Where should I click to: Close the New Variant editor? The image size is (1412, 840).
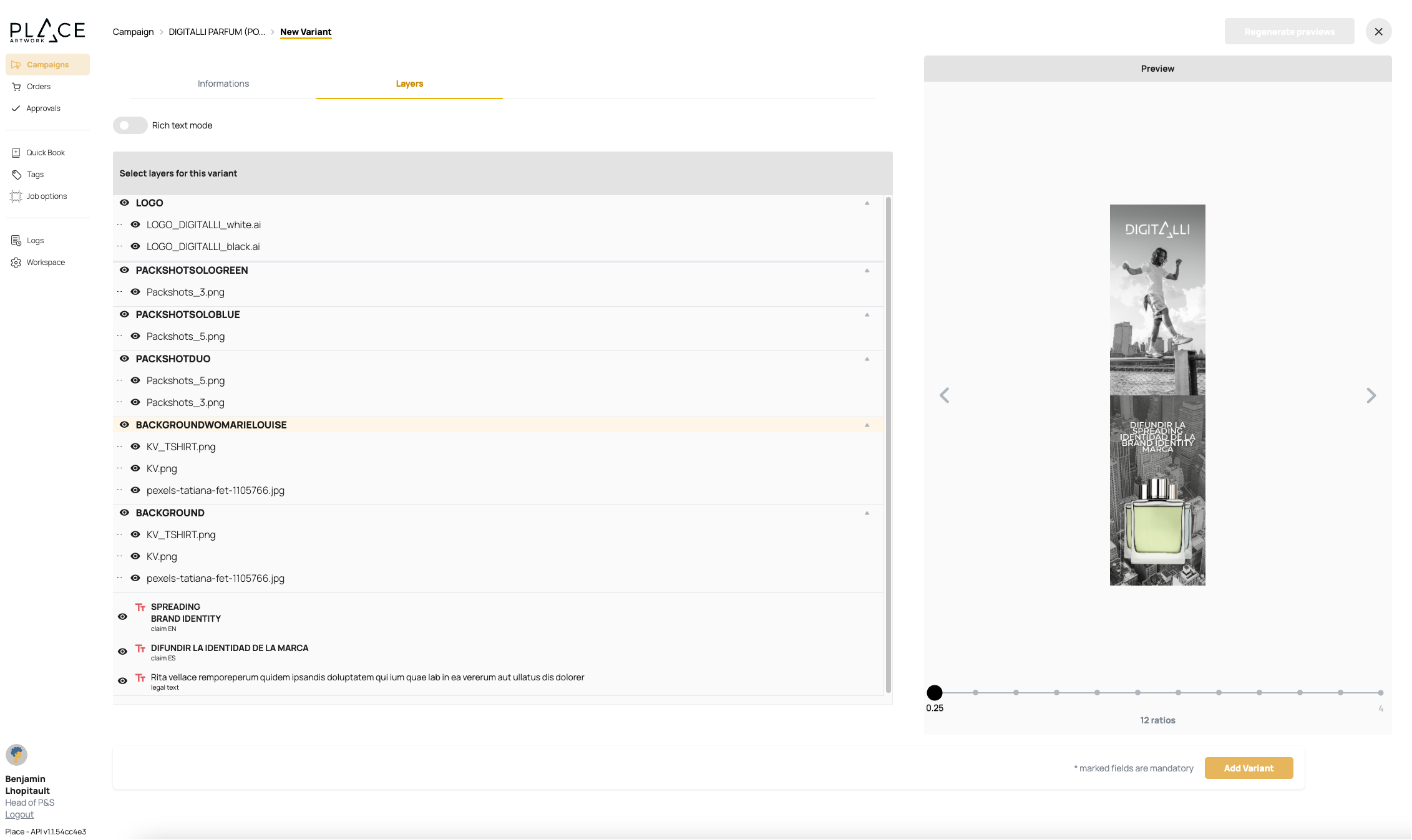pyautogui.click(x=1378, y=31)
